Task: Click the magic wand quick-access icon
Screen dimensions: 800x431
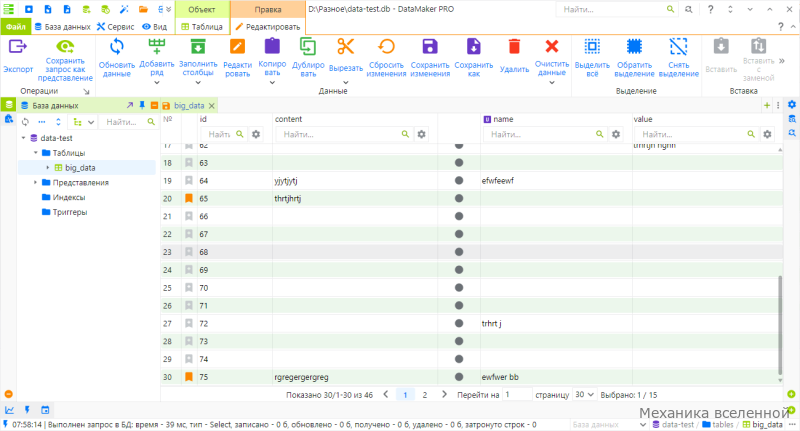Action: pos(124,9)
